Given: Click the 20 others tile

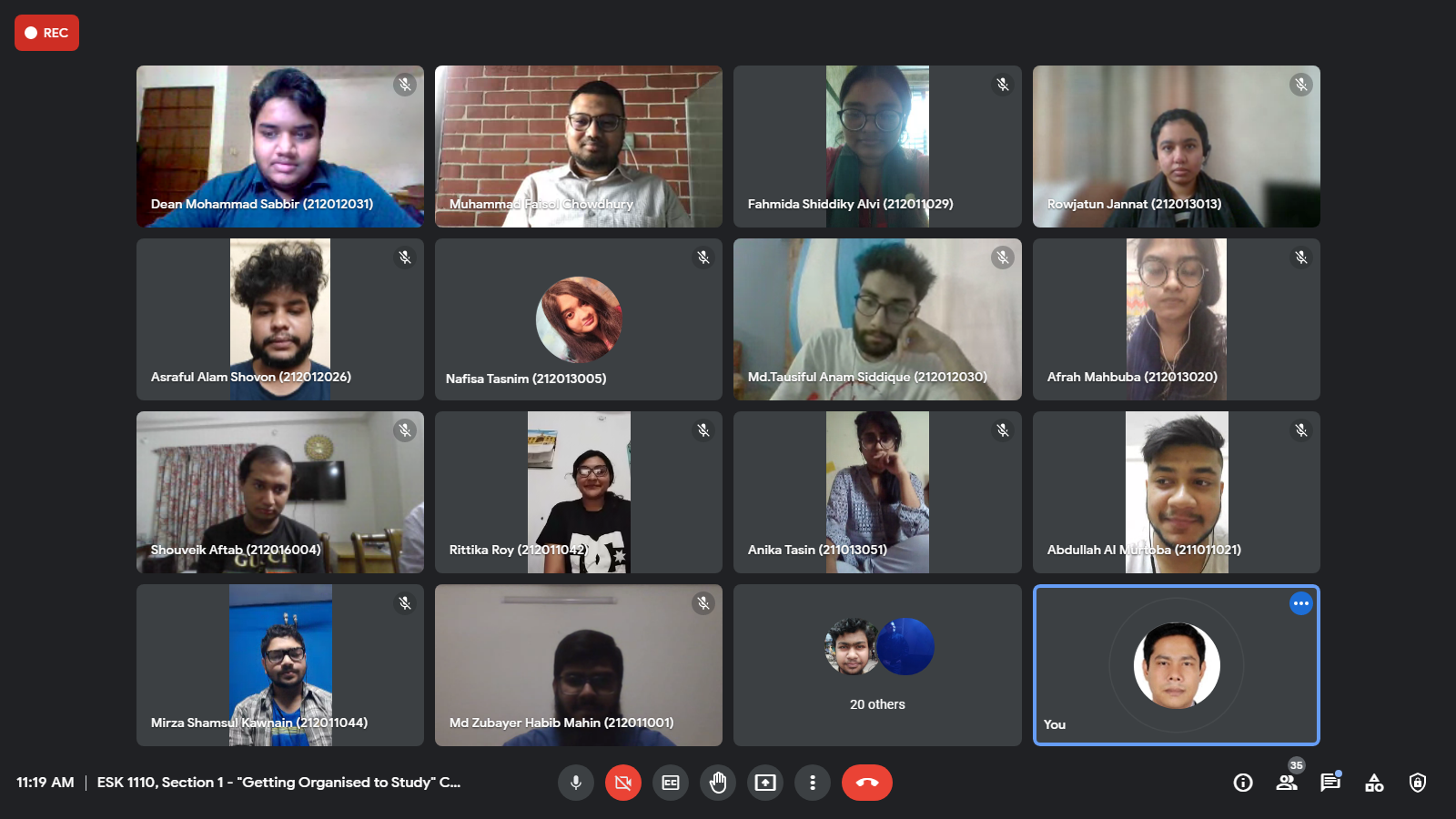Looking at the screenshot, I should [877, 665].
